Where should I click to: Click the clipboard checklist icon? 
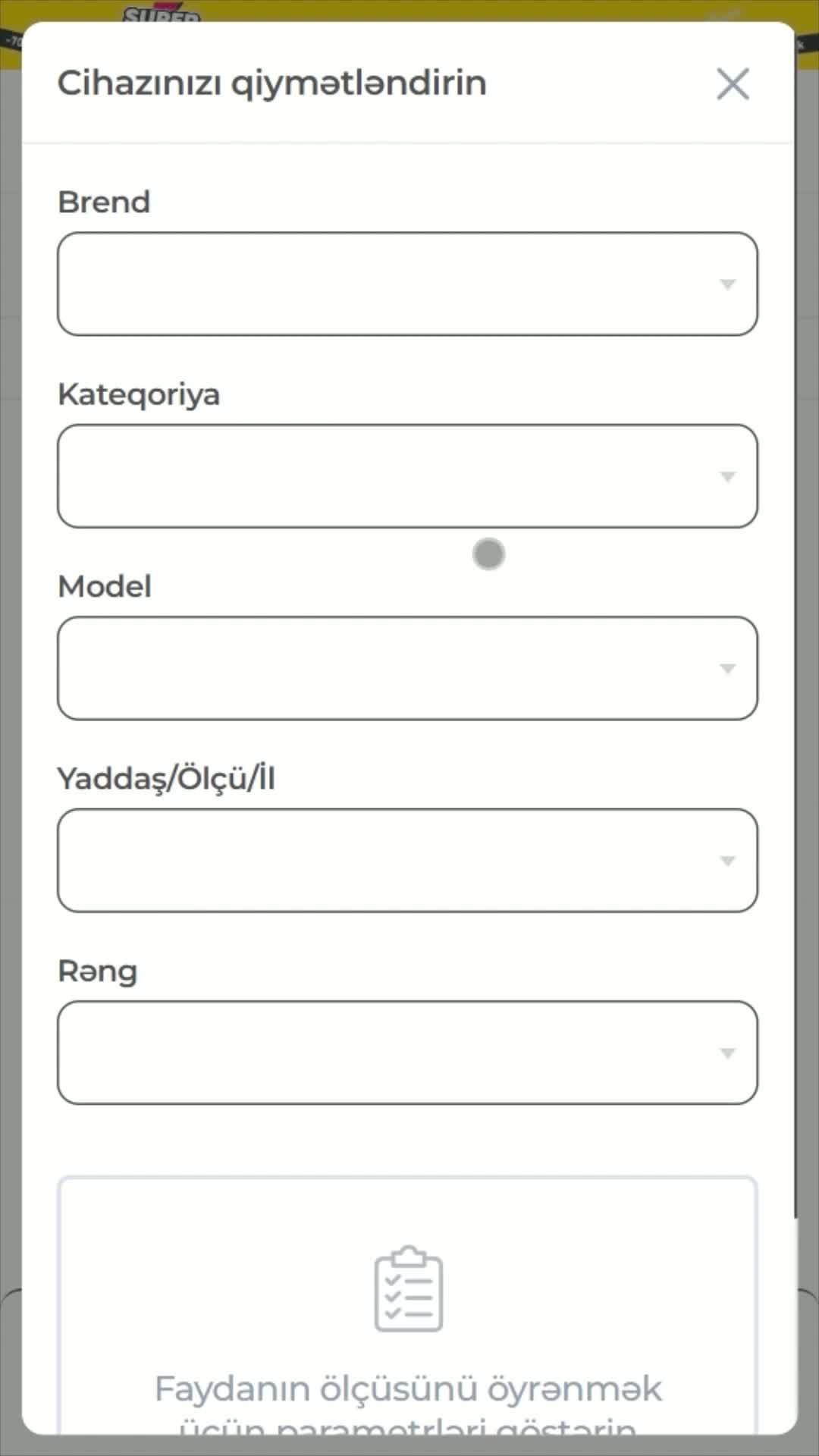click(x=408, y=1289)
